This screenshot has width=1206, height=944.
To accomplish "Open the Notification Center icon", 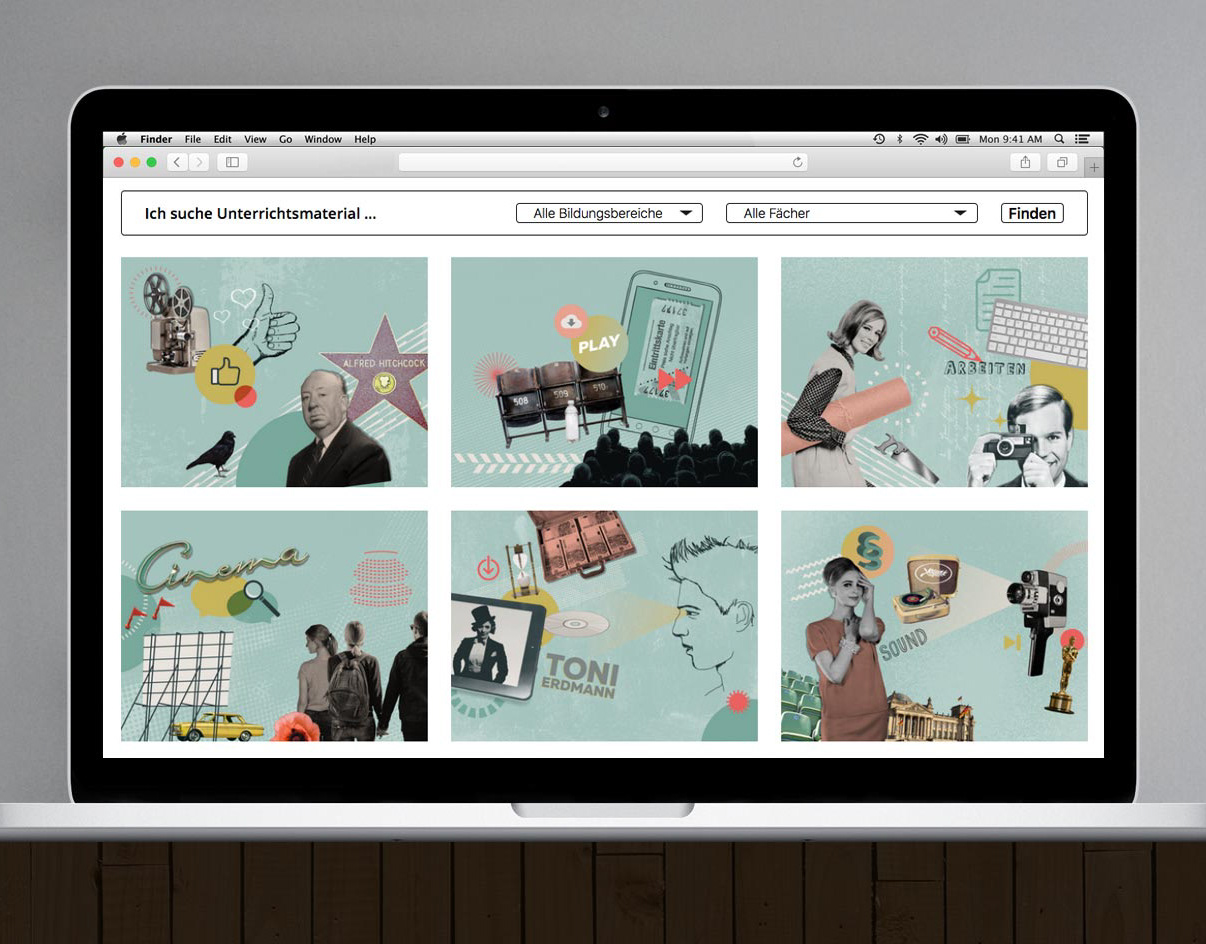I will pyautogui.click(x=1082, y=139).
